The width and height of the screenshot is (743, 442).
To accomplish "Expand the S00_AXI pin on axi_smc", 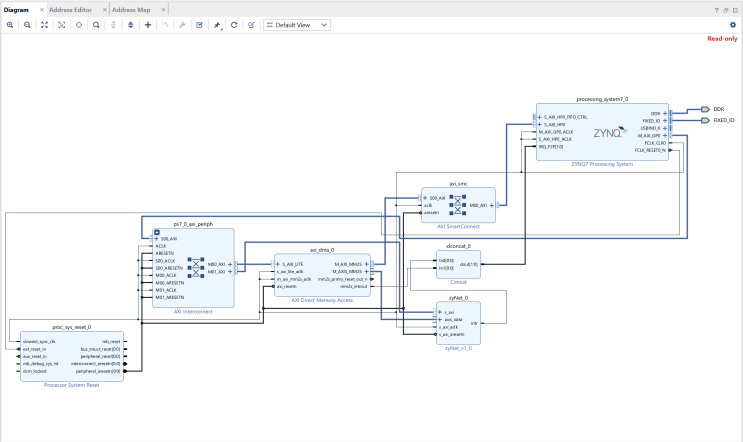I will click(x=425, y=198).
